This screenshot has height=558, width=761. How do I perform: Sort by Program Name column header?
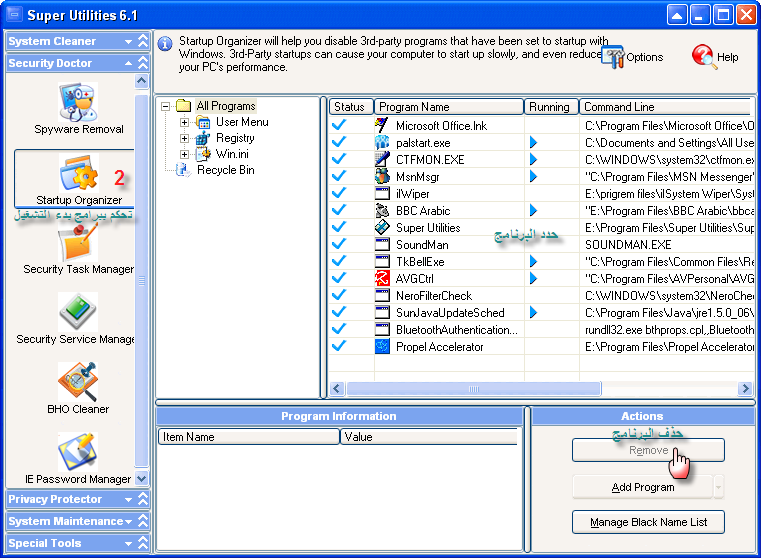click(449, 107)
